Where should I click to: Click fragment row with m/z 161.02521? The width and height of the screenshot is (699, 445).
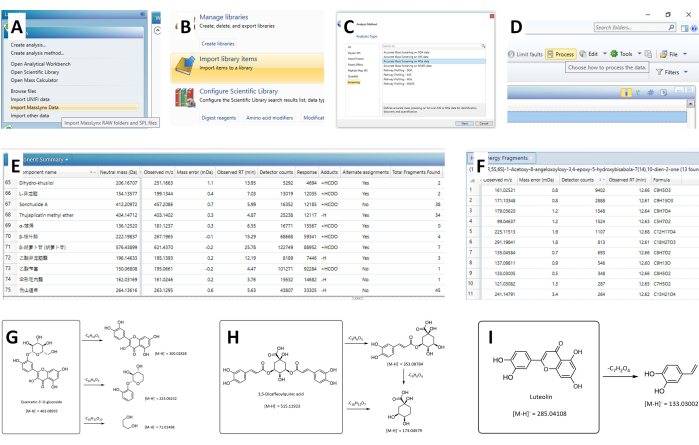point(582,190)
